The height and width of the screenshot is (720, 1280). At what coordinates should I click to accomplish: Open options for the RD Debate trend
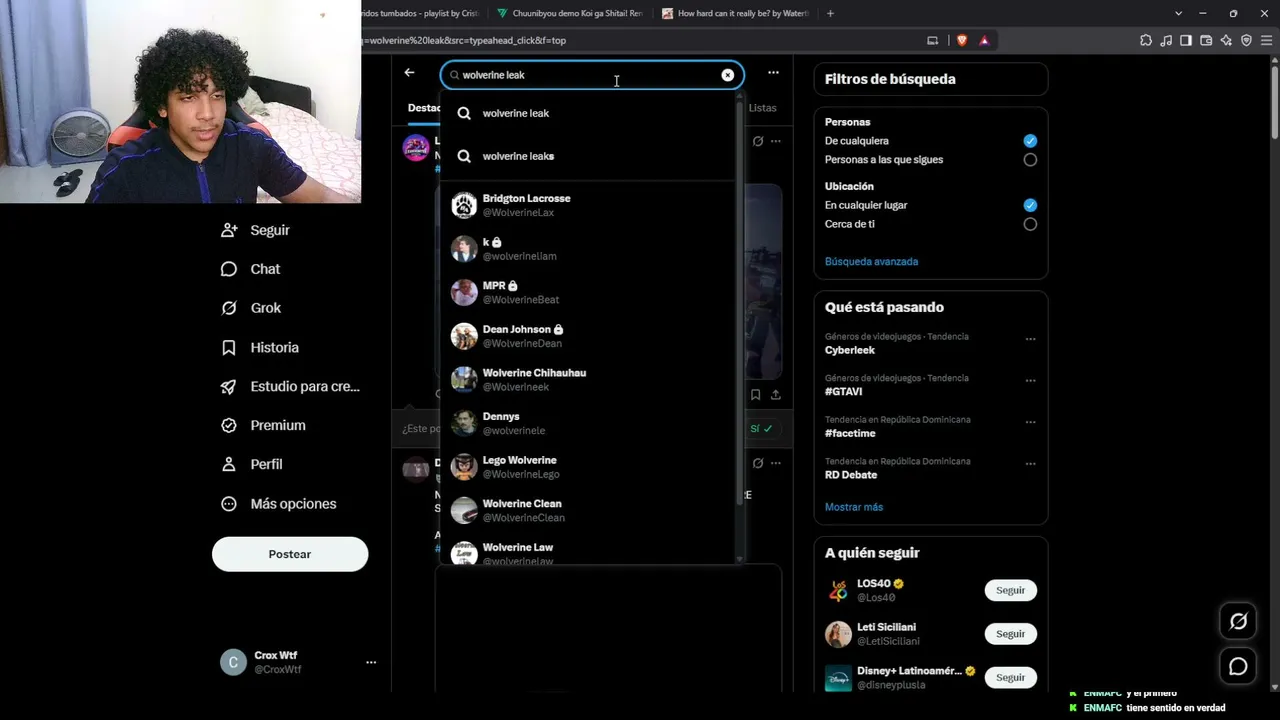coord(1030,464)
